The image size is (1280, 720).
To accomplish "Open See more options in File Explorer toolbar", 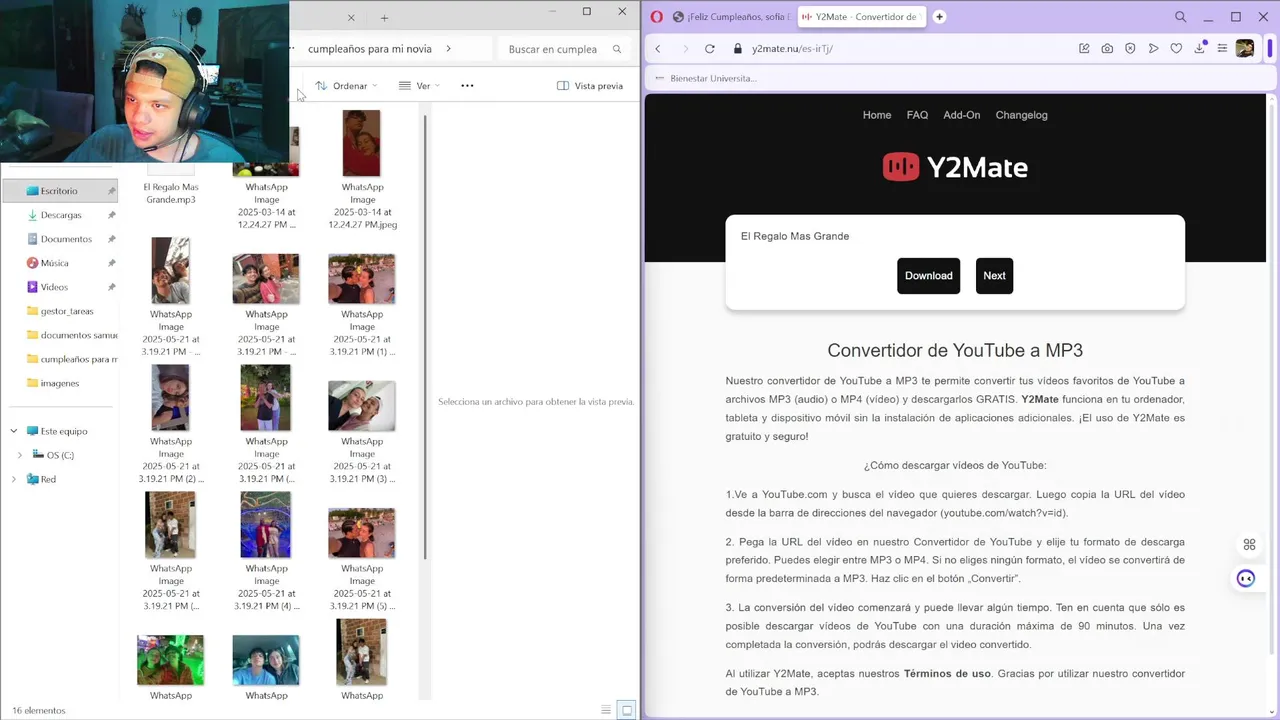I will [467, 86].
